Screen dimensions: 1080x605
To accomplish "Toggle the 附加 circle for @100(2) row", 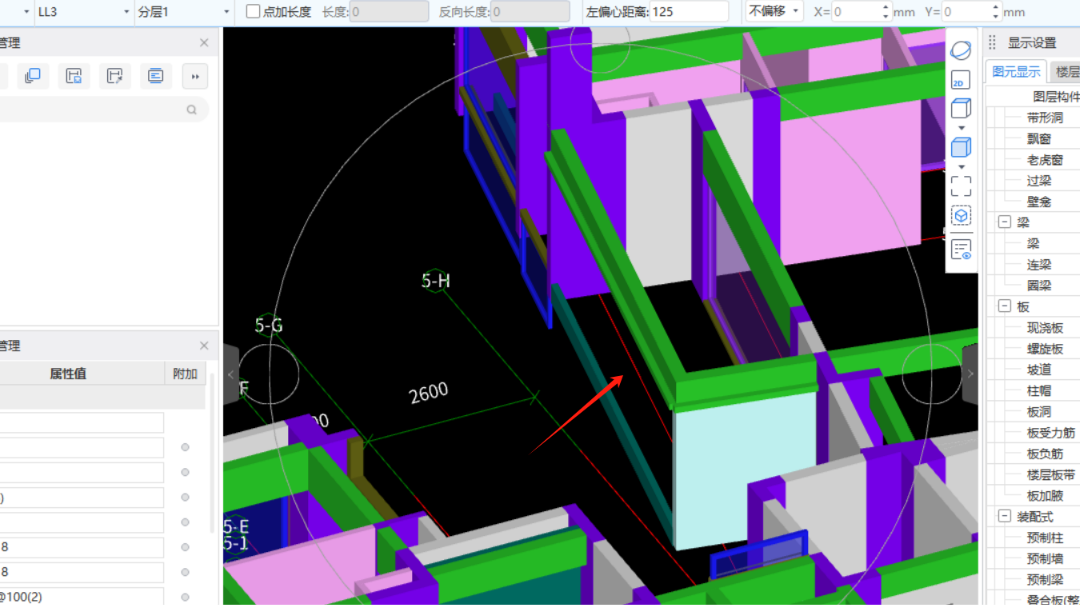I will (x=185, y=597).
